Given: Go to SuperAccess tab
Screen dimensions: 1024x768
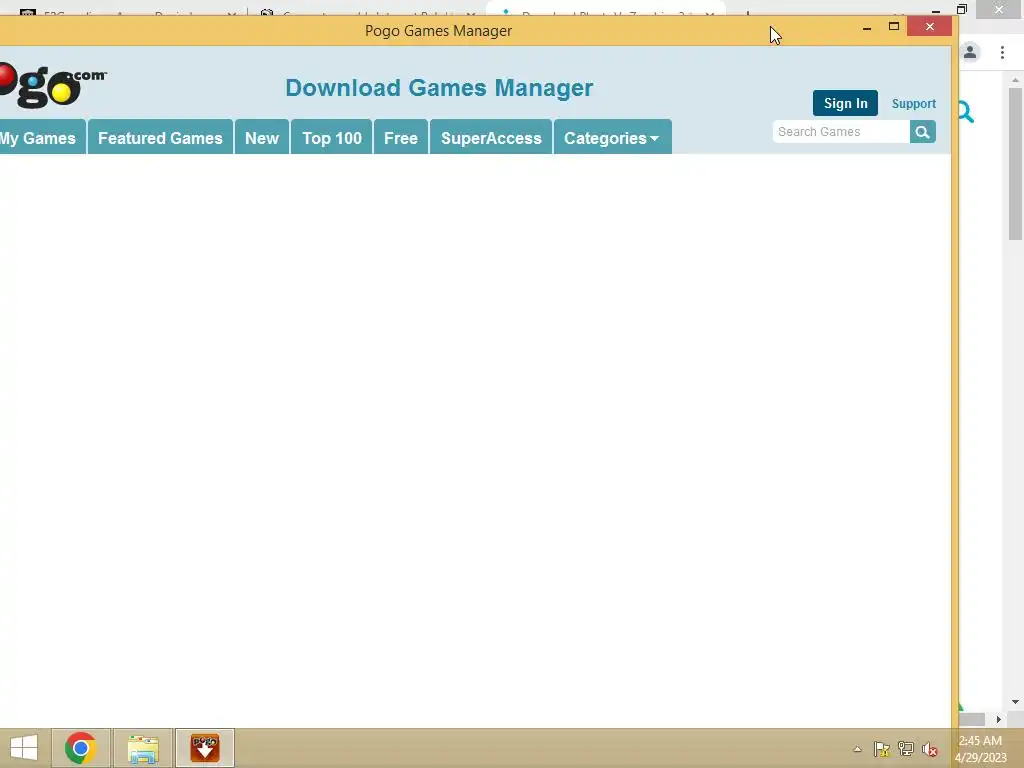Looking at the screenshot, I should (491, 138).
